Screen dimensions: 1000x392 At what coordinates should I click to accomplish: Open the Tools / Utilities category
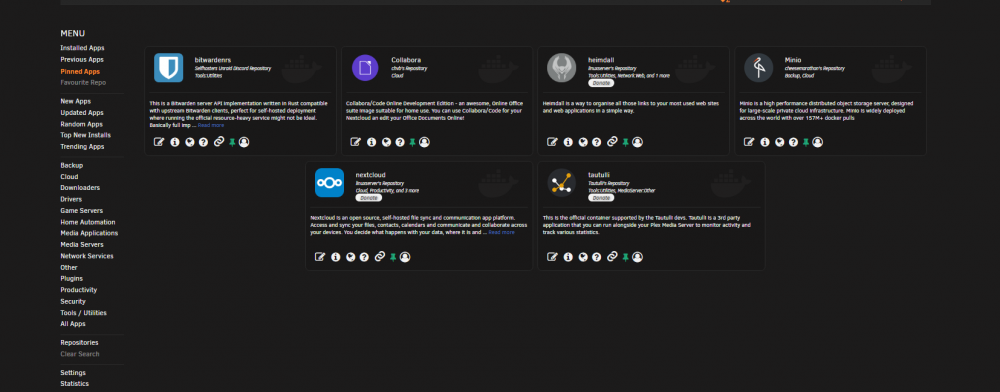(x=84, y=313)
